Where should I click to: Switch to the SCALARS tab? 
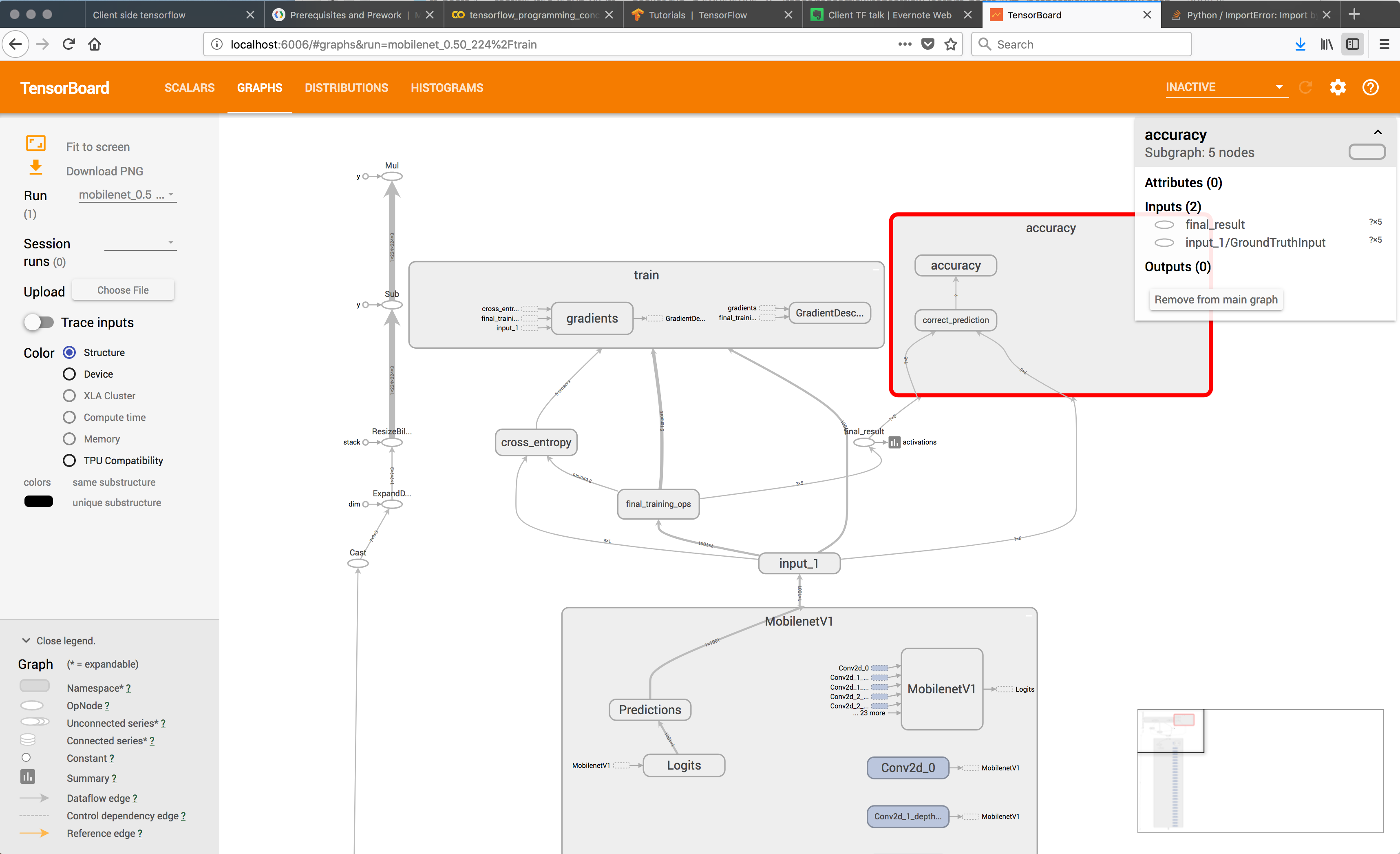pos(189,88)
